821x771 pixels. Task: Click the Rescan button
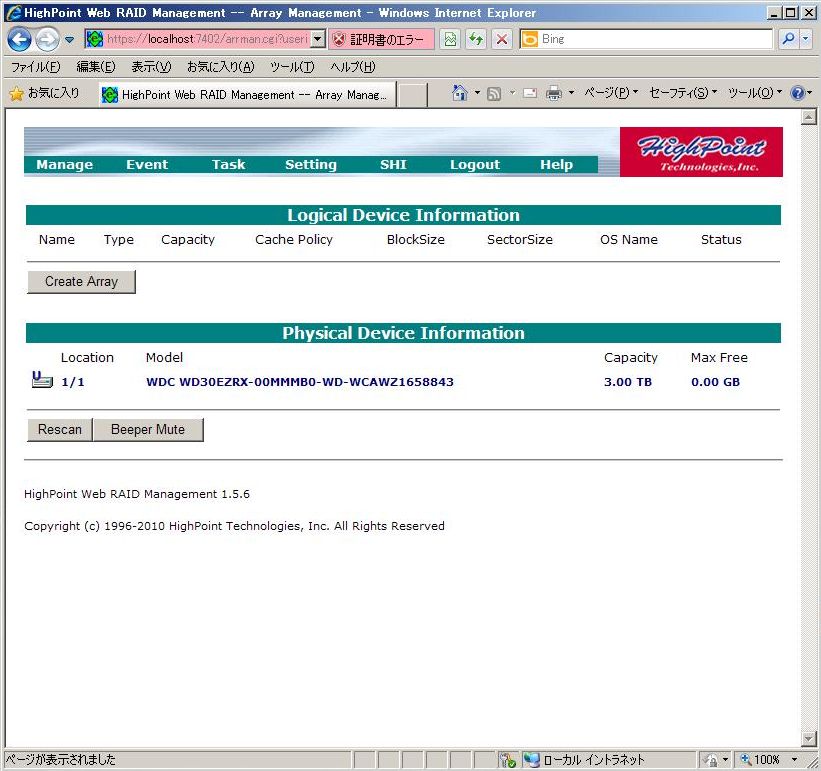coord(60,430)
